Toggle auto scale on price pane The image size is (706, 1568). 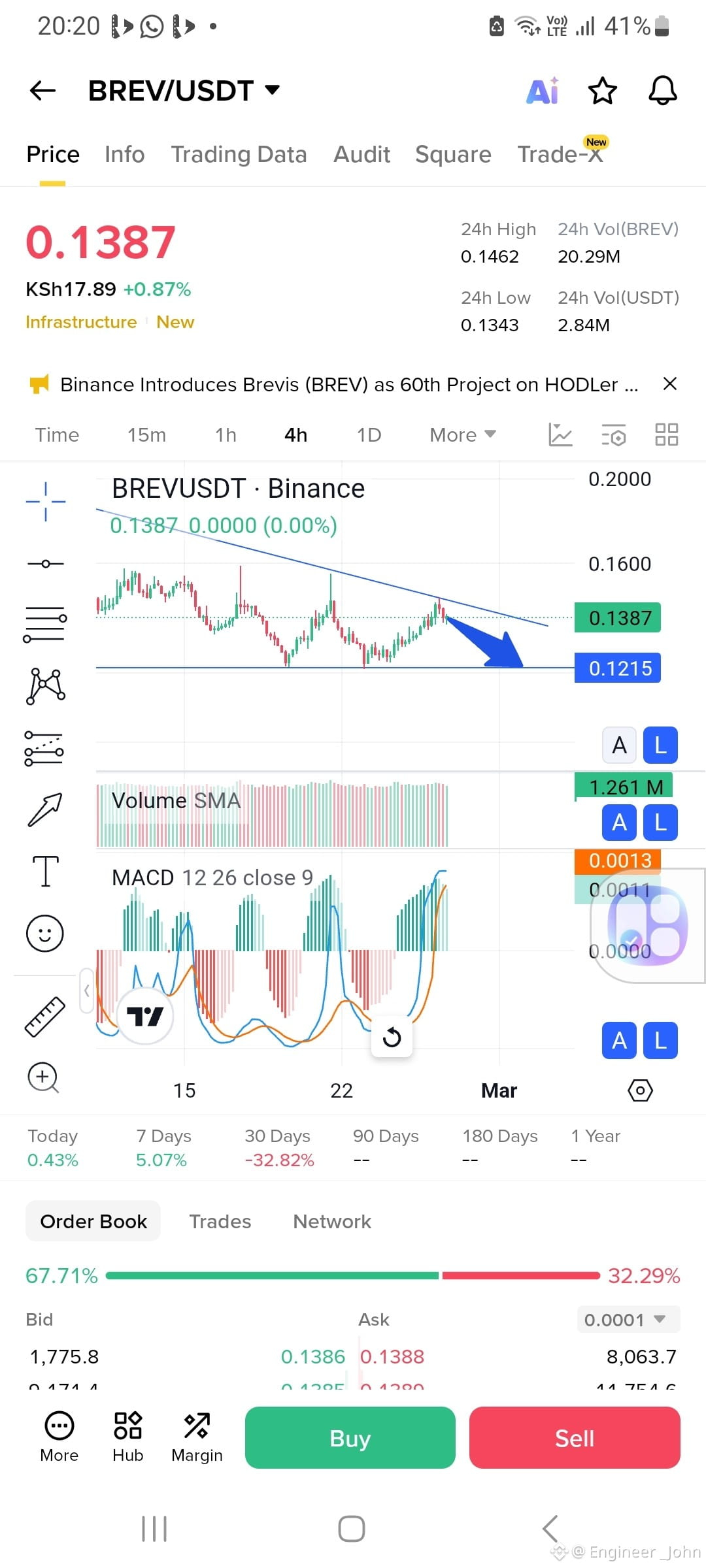pos(619,745)
